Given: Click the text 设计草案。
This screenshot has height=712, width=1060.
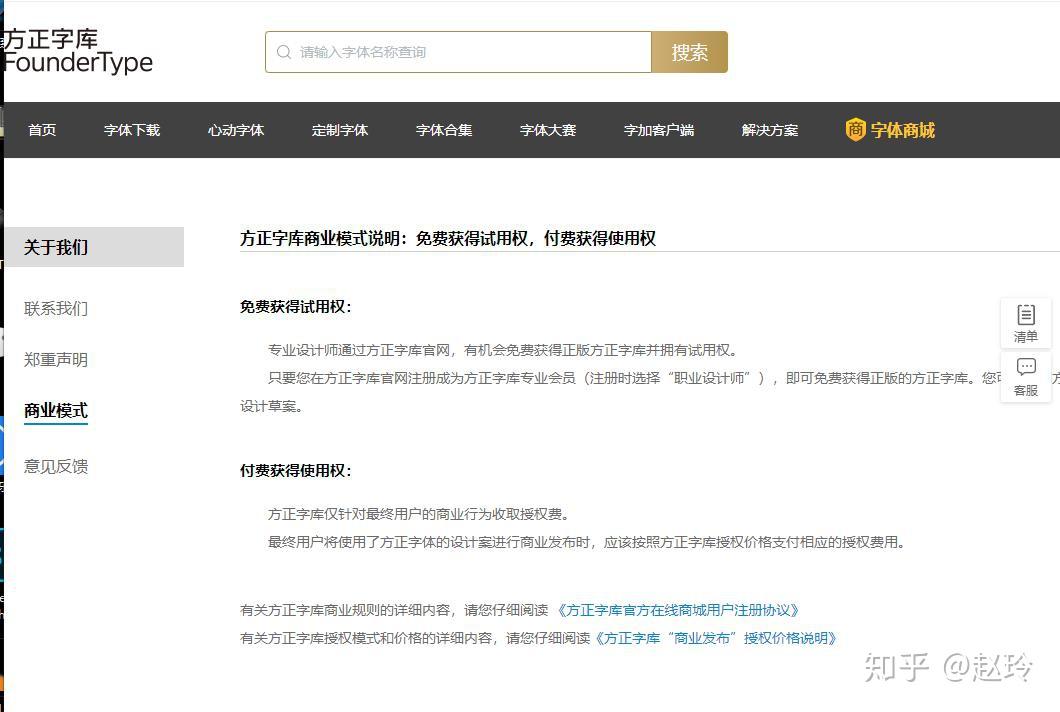Looking at the screenshot, I should tap(271, 406).
